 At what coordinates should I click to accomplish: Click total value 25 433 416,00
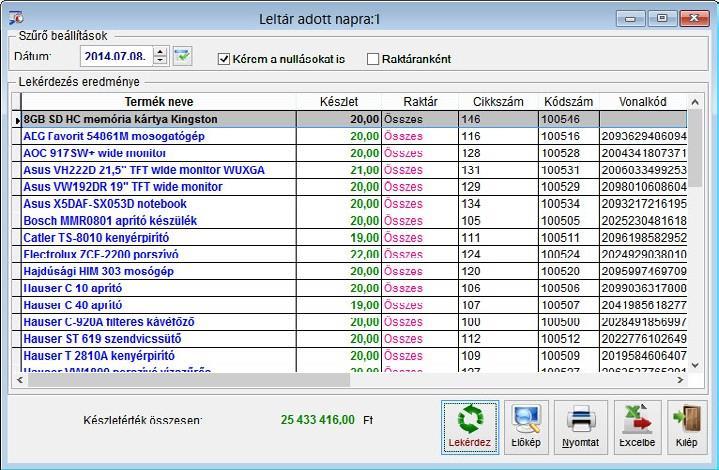click(x=317, y=420)
